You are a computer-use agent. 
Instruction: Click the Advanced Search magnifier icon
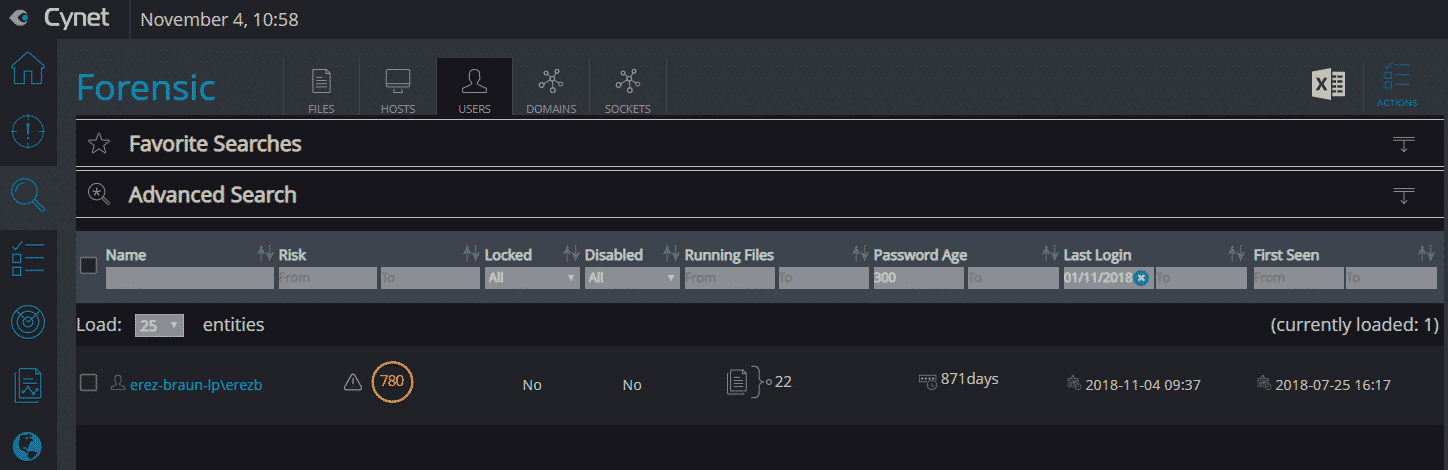99,194
